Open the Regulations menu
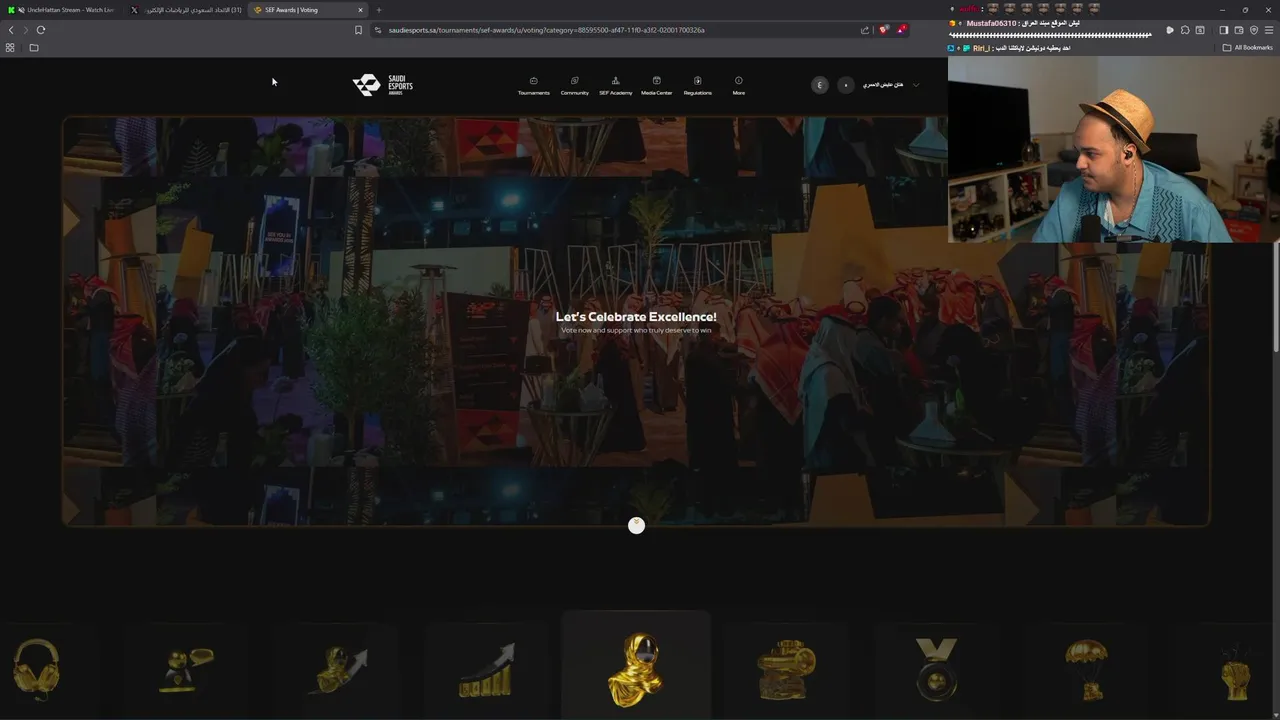The image size is (1280, 720). tap(697, 86)
